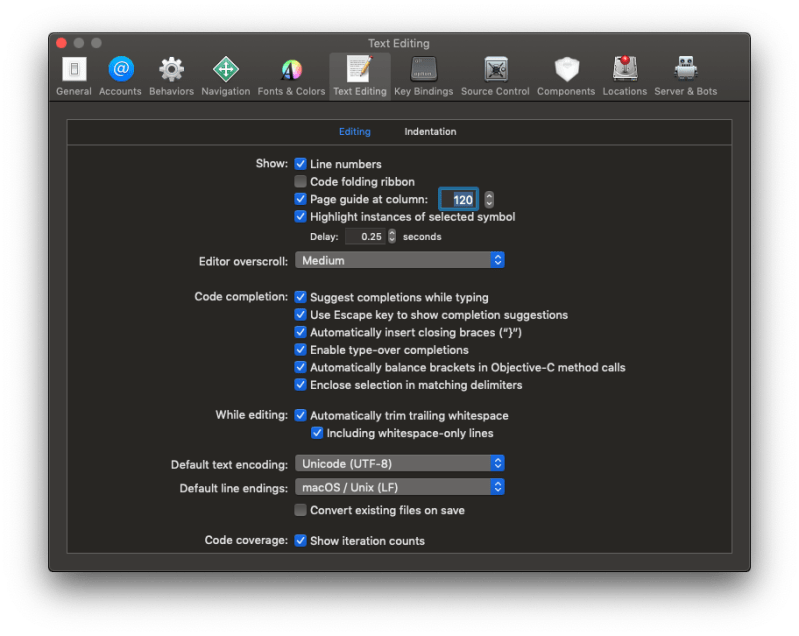799x636 pixels.
Task: Toggle Enclose selection in matching delimiters
Action: click(x=301, y=385)
